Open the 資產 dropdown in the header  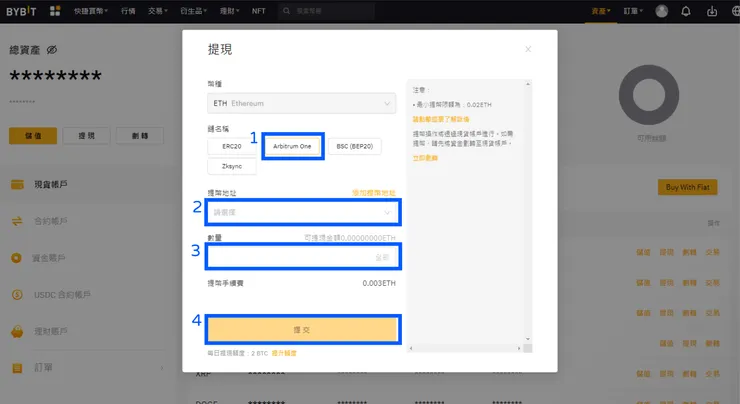tap(601, 11)
